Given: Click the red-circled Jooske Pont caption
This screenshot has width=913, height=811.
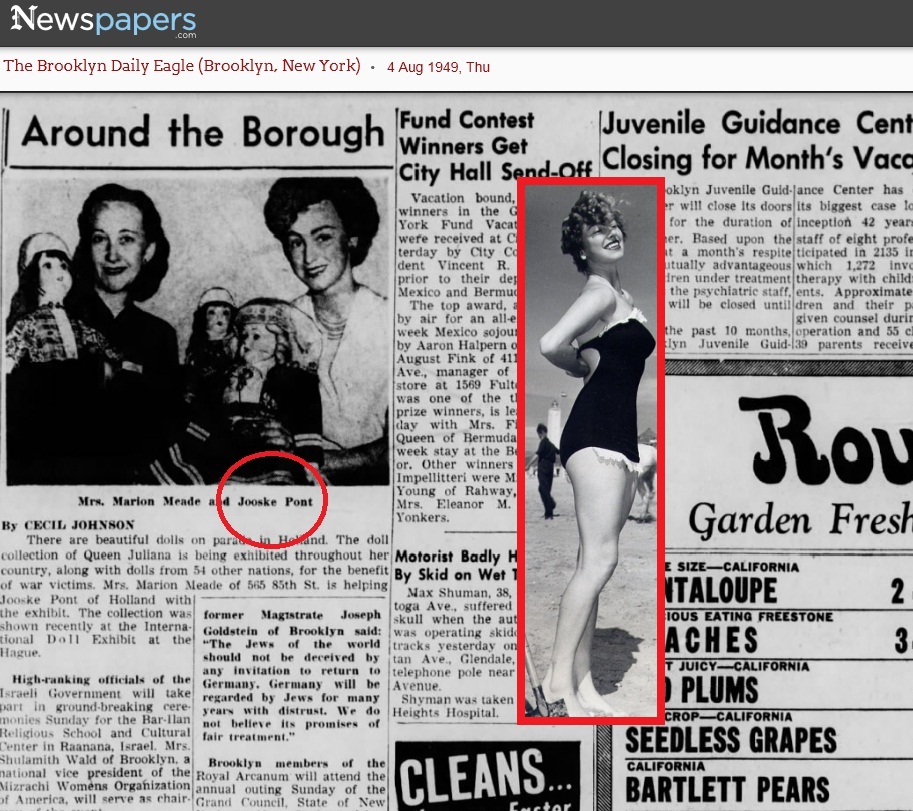Looking at the screenshot, I should (x=273, y=500).
